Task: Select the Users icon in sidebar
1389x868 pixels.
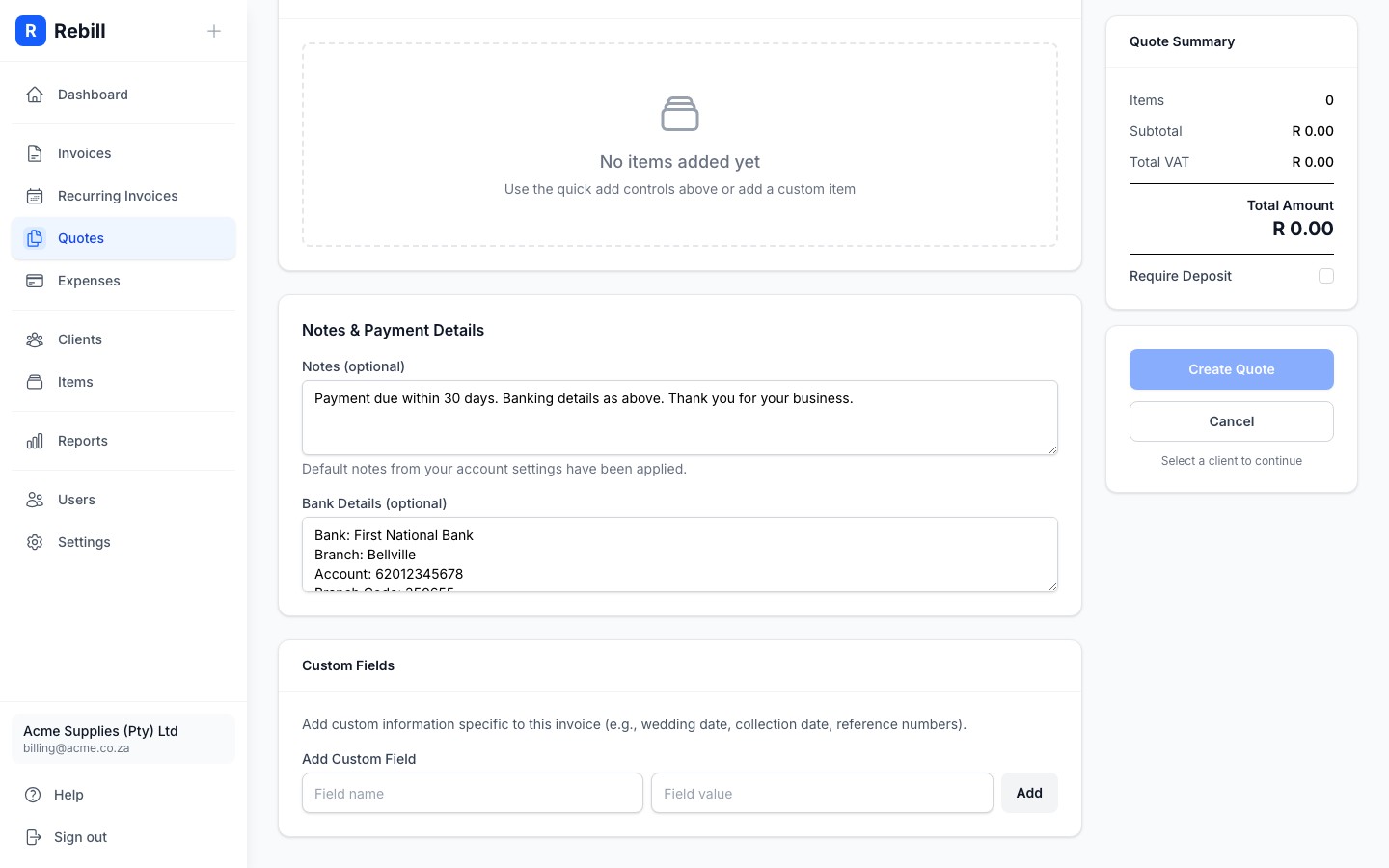Action: point(35,500)
